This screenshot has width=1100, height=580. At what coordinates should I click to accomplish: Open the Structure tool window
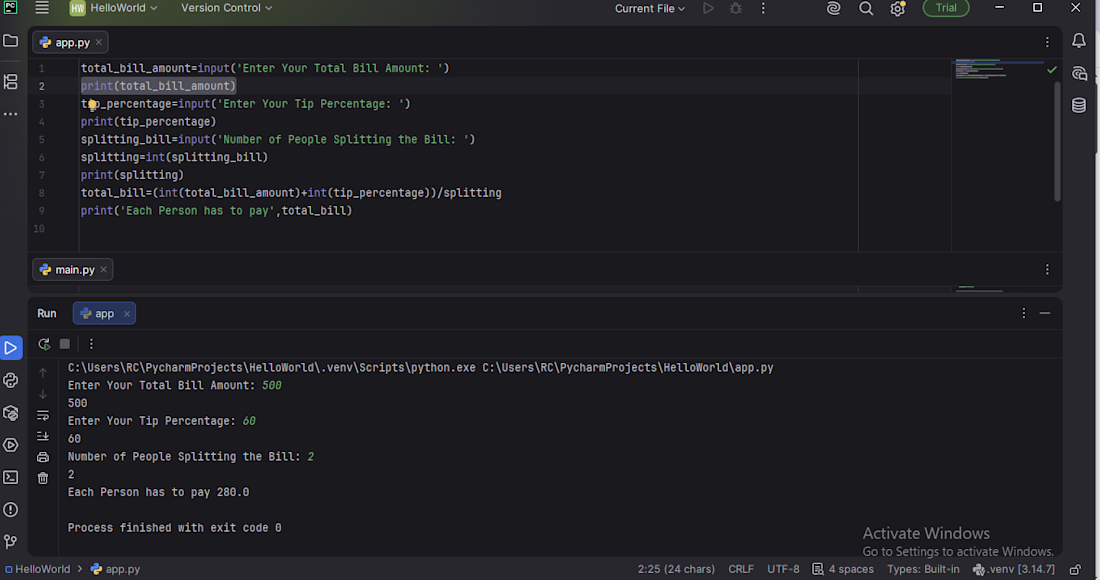pyautogui.click(x=11, y=81)
